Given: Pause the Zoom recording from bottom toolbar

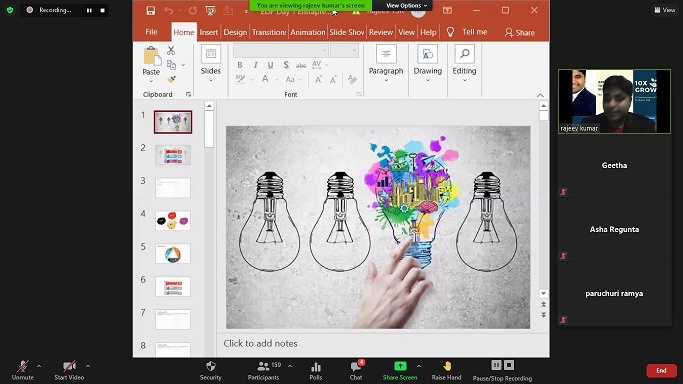Looking at the screenshot, I should point(496,365).
